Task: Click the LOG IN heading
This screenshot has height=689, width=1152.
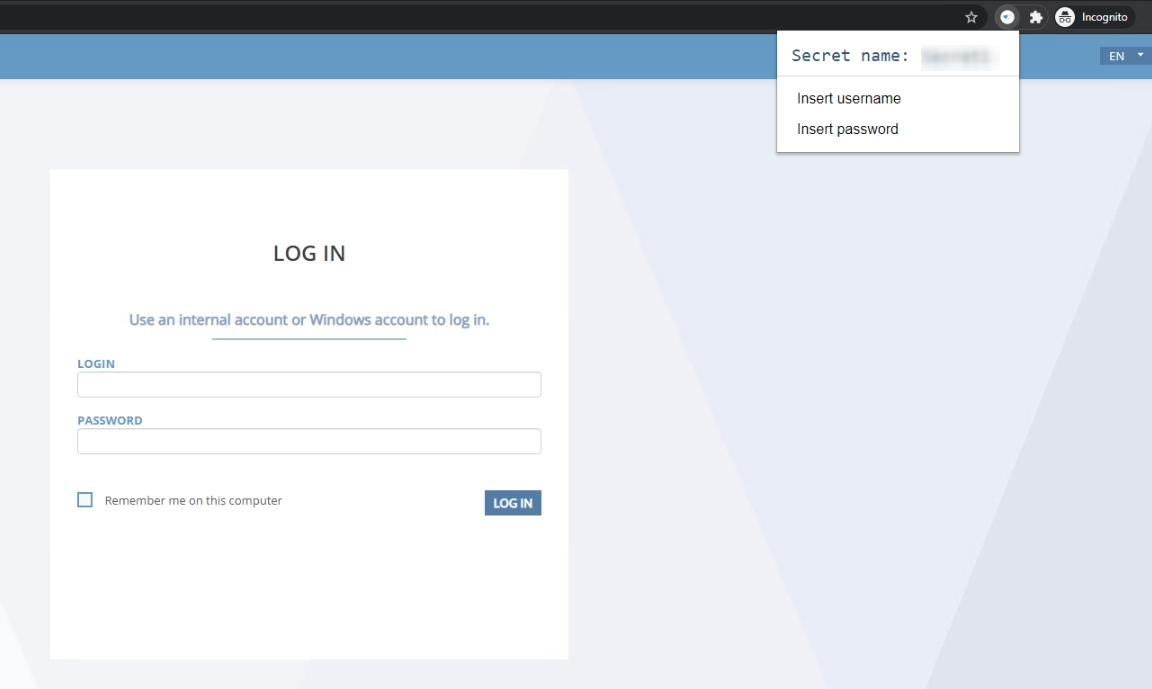Action: point(309,254)
